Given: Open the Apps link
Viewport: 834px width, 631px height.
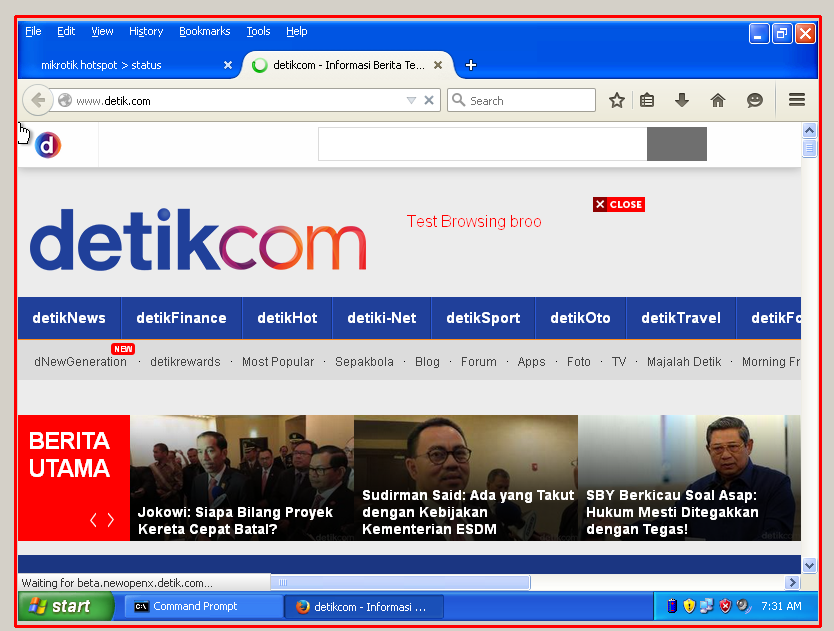Looking at the screenshot, I should tap(531, 362).
